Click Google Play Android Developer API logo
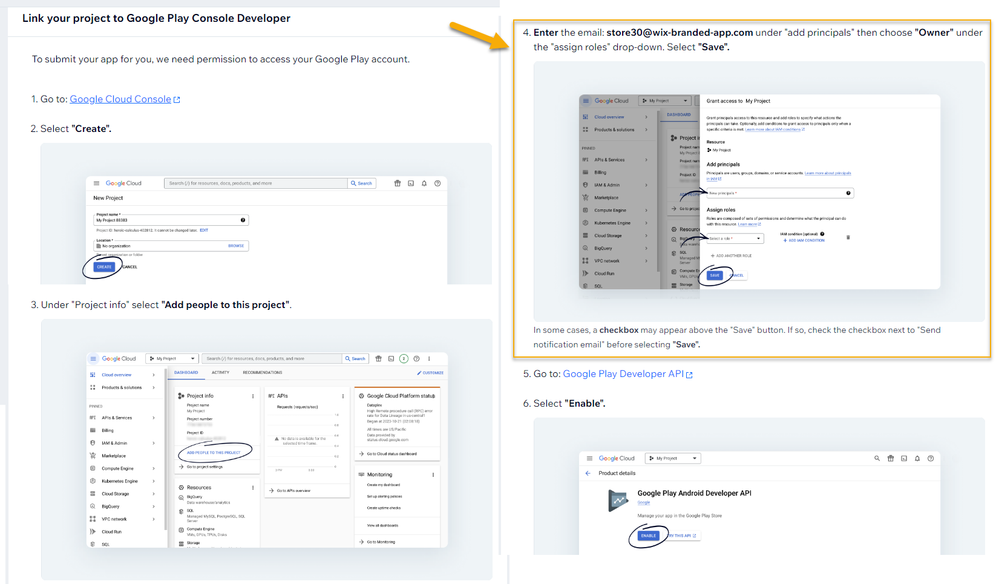Screen dimensions: 999x584 (618, 502)
